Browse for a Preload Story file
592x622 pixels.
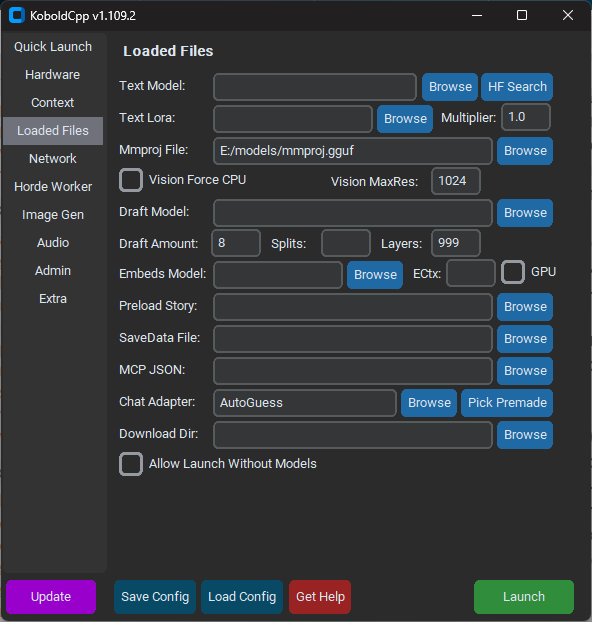525,307
